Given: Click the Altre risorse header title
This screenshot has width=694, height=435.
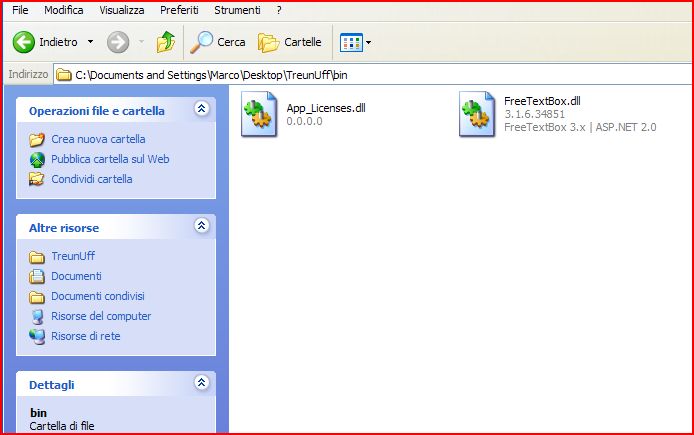Looking at the screenshot, I should (64, 228).
